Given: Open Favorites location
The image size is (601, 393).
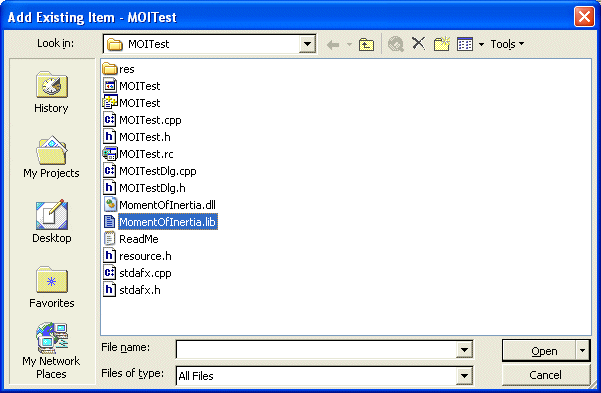Looking at the screenshot, I should pos(51,287).
